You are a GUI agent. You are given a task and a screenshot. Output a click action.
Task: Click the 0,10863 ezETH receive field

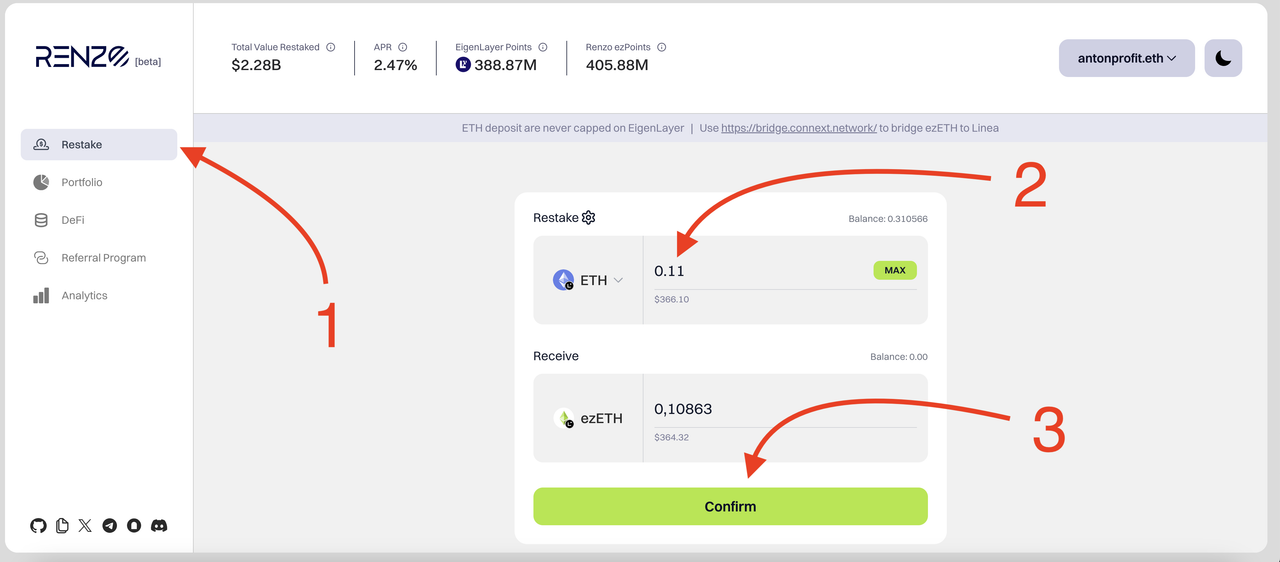(785, 409)
